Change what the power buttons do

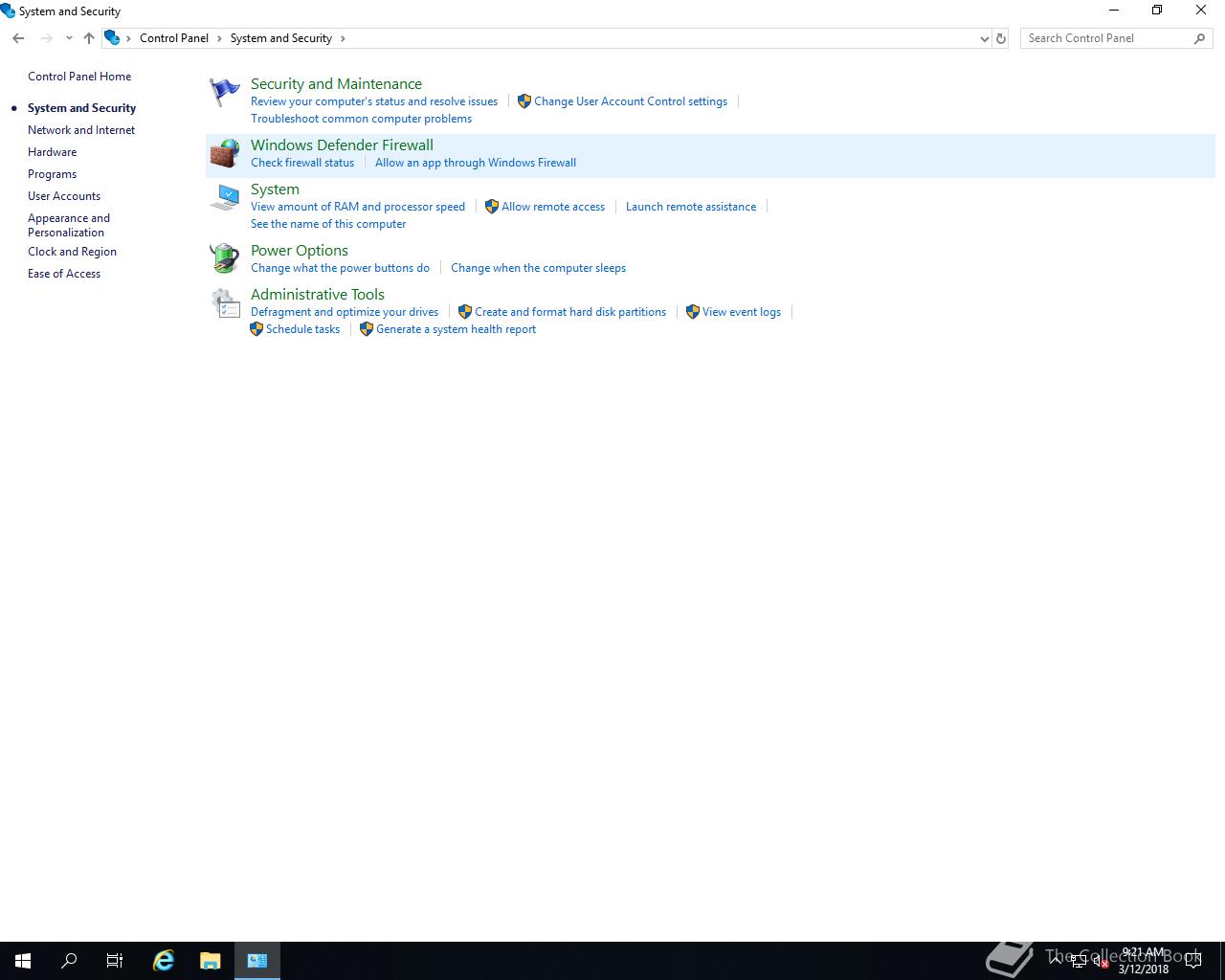[340, 268]
